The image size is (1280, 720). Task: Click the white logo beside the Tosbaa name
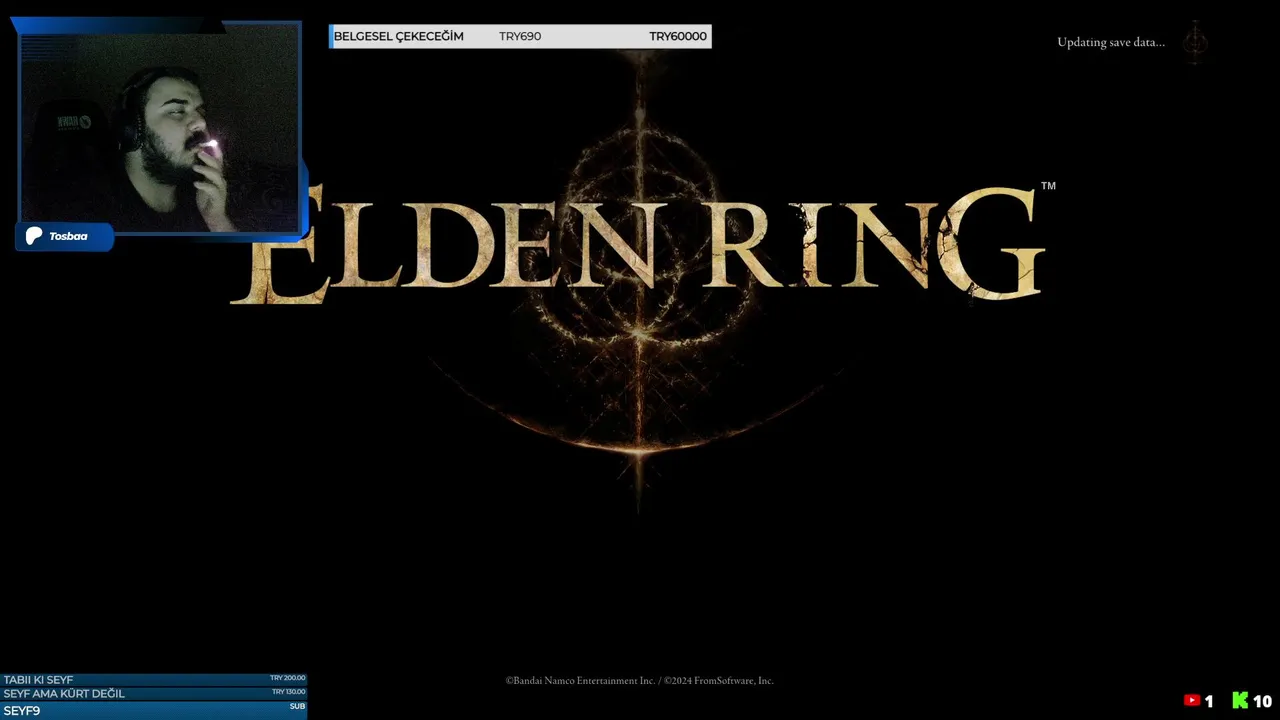[34, 236]
